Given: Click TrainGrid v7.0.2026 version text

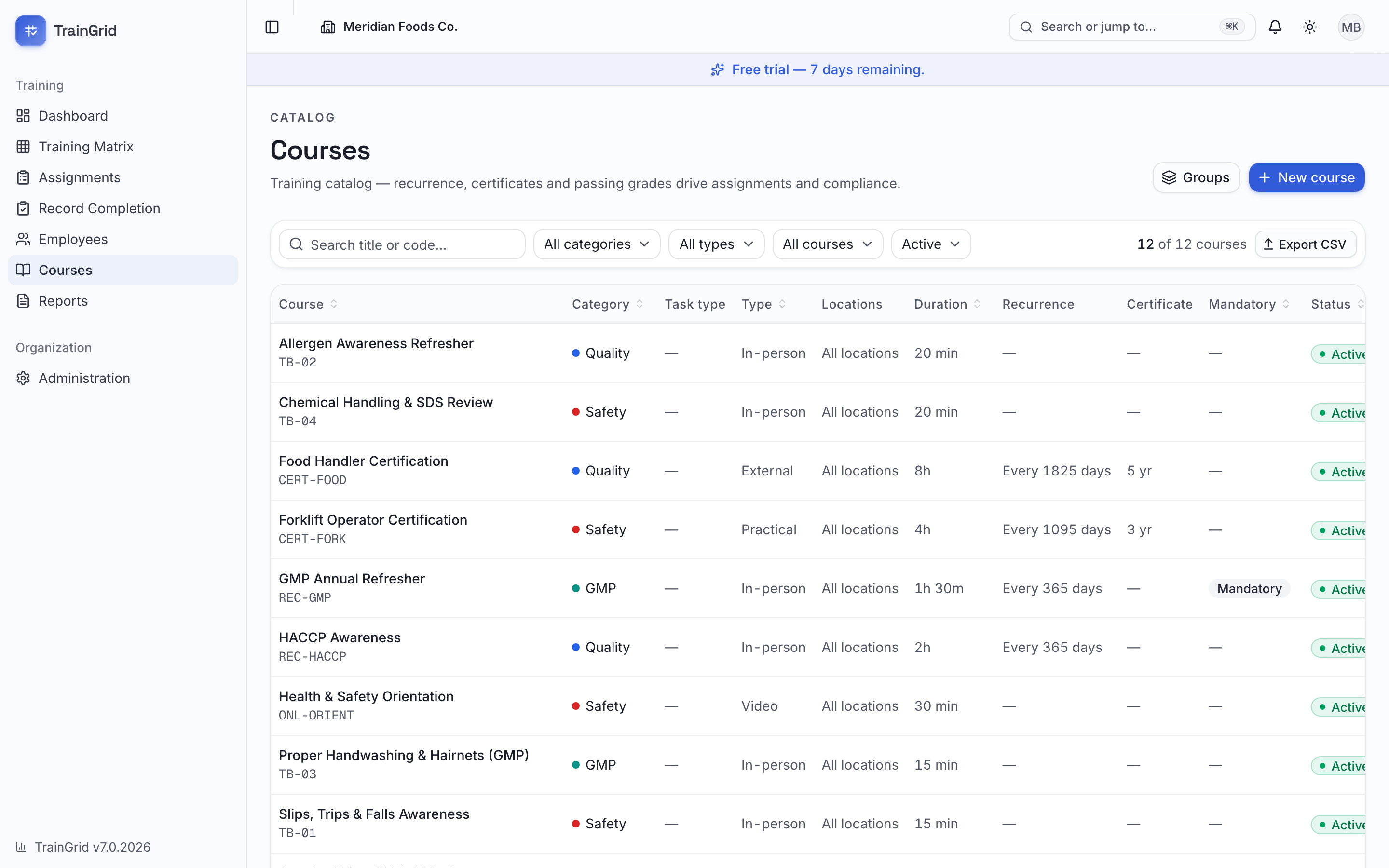Looking at the screenshot, I should point(93,847).
